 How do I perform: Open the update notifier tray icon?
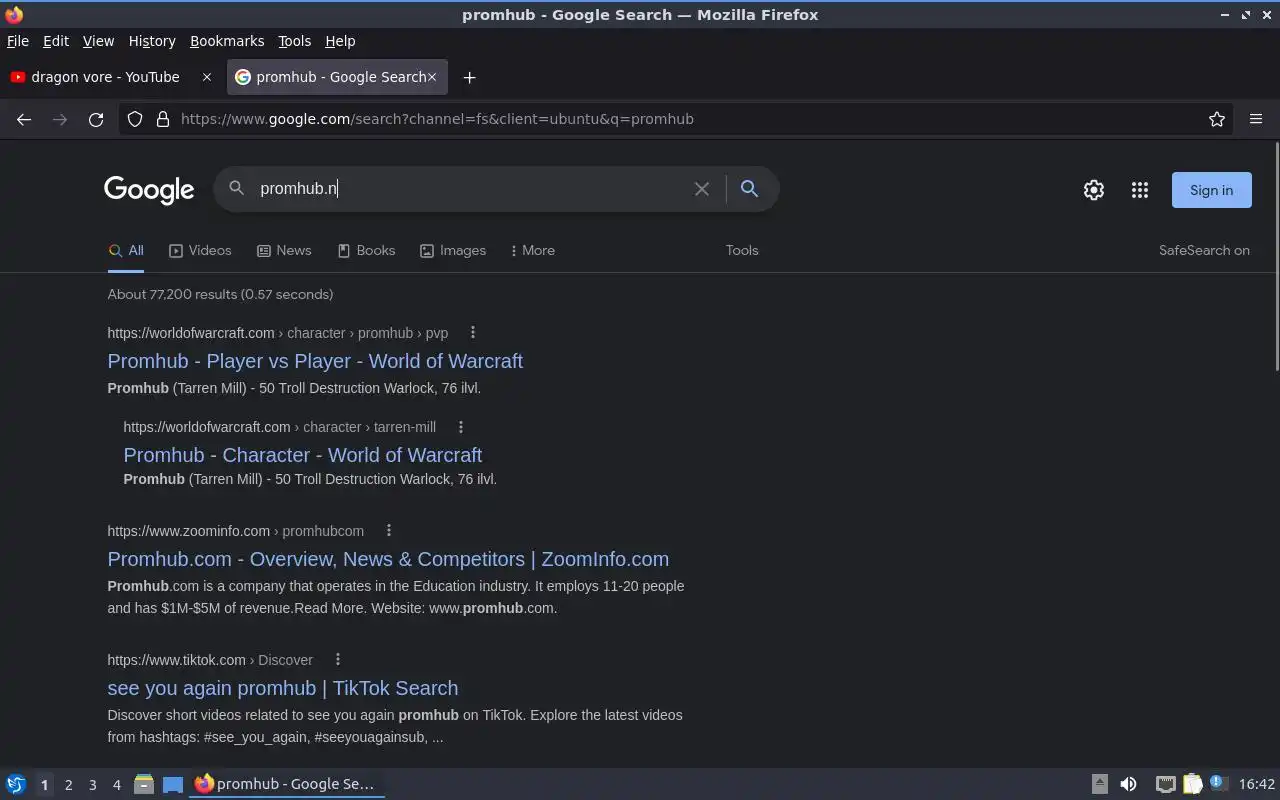[1217, 783]
